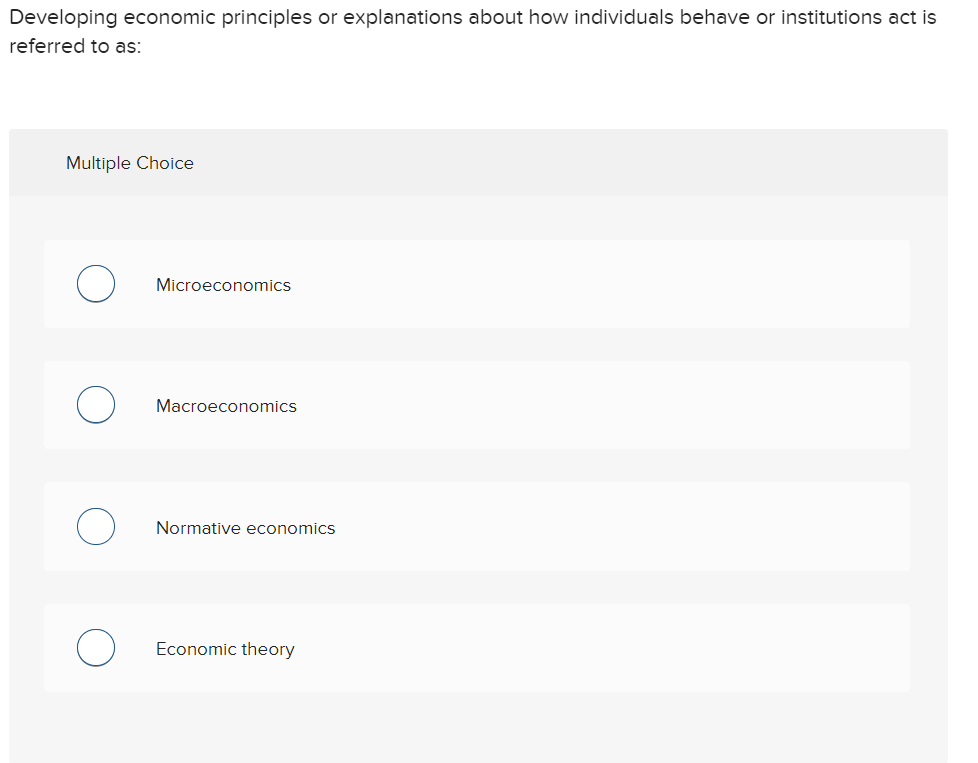Click inside the Economic theory option box
Image resolution: width=978 pixels, height=763 pixels.
(x=477, y=647)
